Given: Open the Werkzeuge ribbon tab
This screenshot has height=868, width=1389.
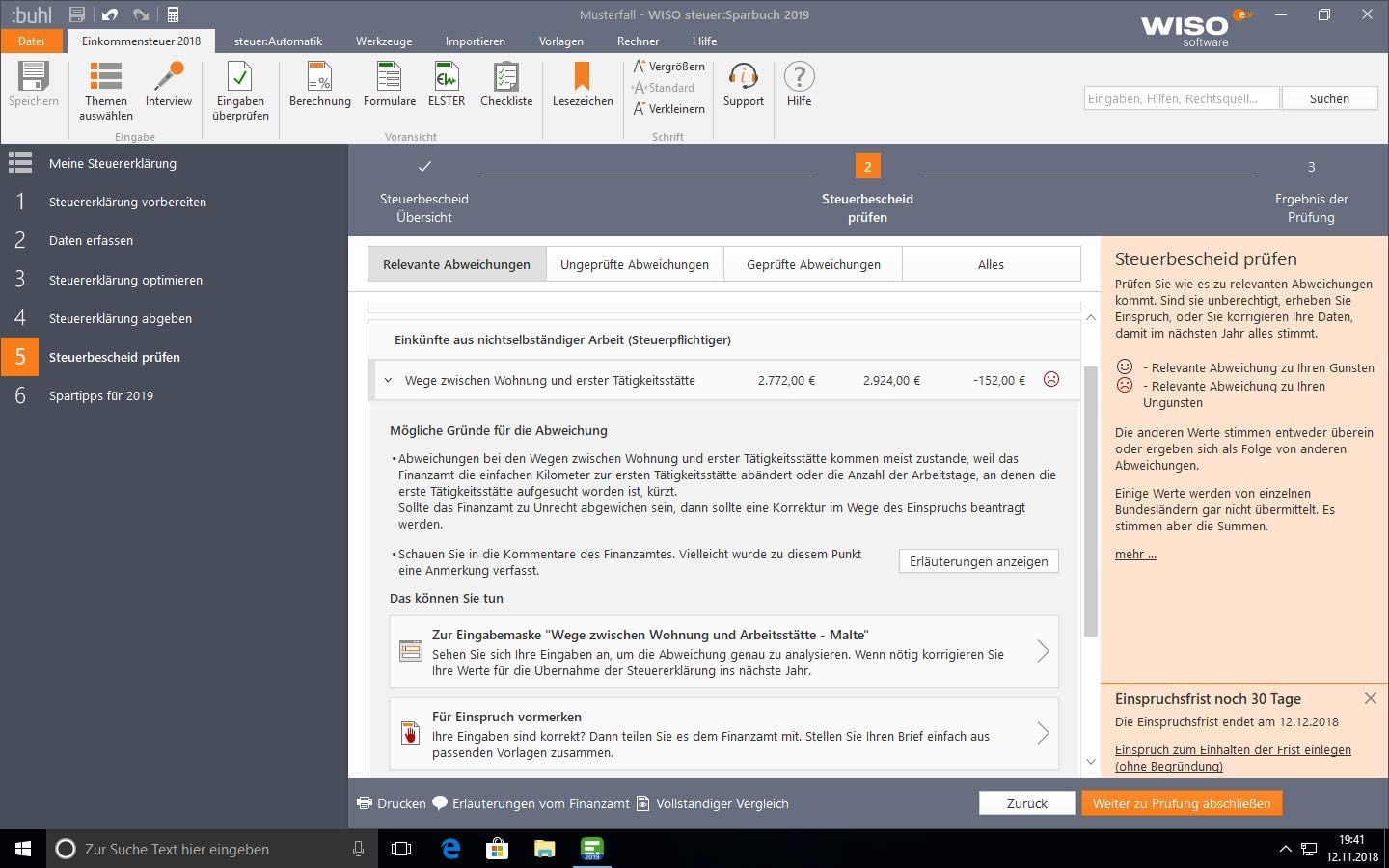Looking at the screenshot, I should (x=383, y=41).
